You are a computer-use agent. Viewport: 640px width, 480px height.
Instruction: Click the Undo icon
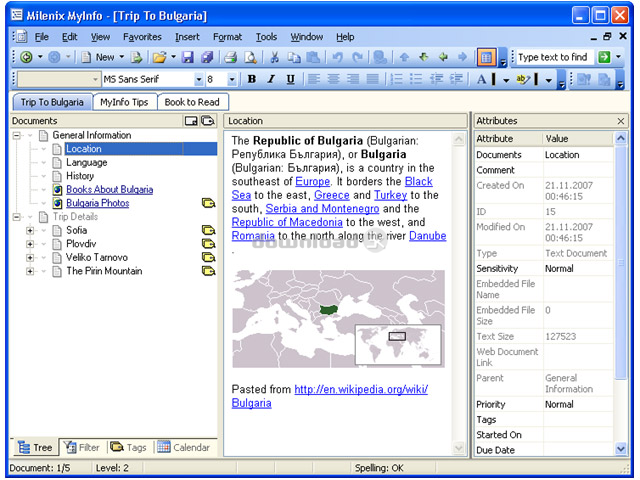click(x=338, y=57)
